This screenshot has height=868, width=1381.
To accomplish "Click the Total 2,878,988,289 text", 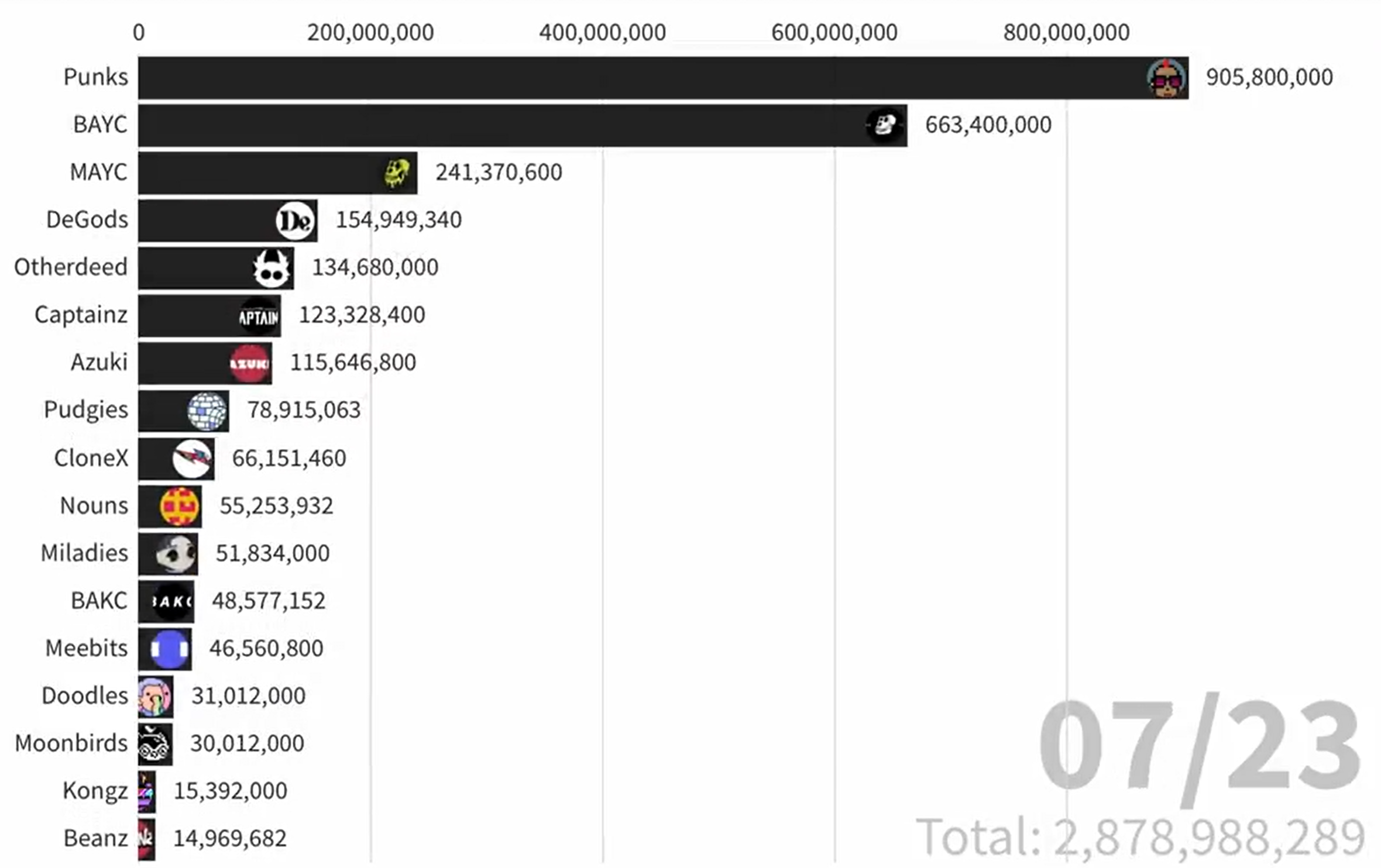I will 1140,838.
